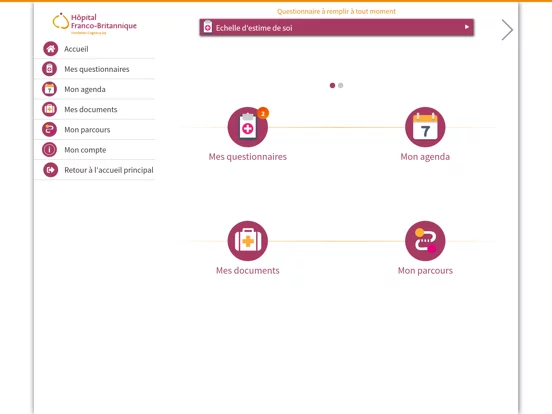Click the Mes documents label under briefcase
This screenshot has width=552, height=414.
click(248, 270)
